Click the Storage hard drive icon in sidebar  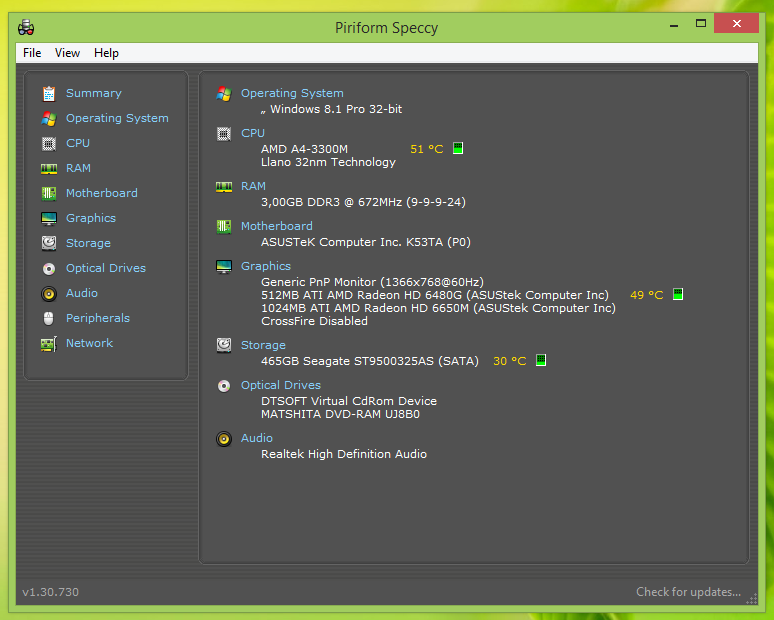(49, 243)
